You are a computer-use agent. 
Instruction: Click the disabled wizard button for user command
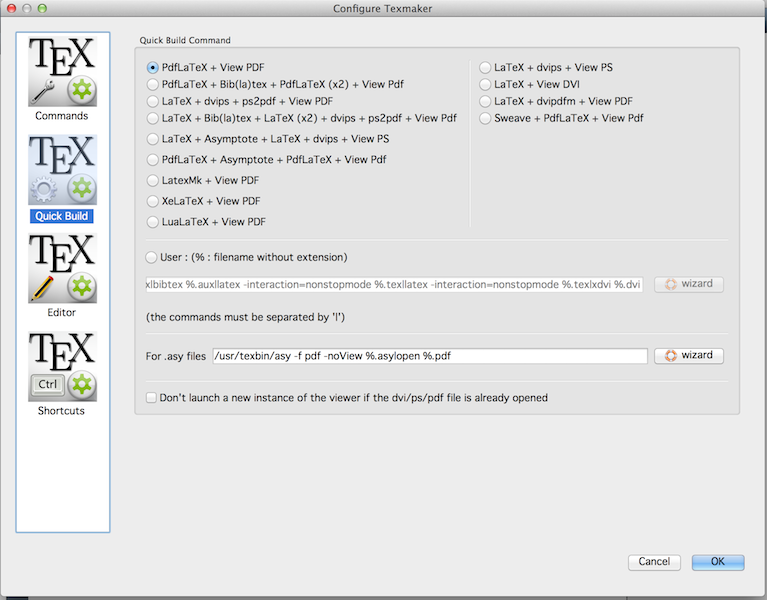[689, 284]
